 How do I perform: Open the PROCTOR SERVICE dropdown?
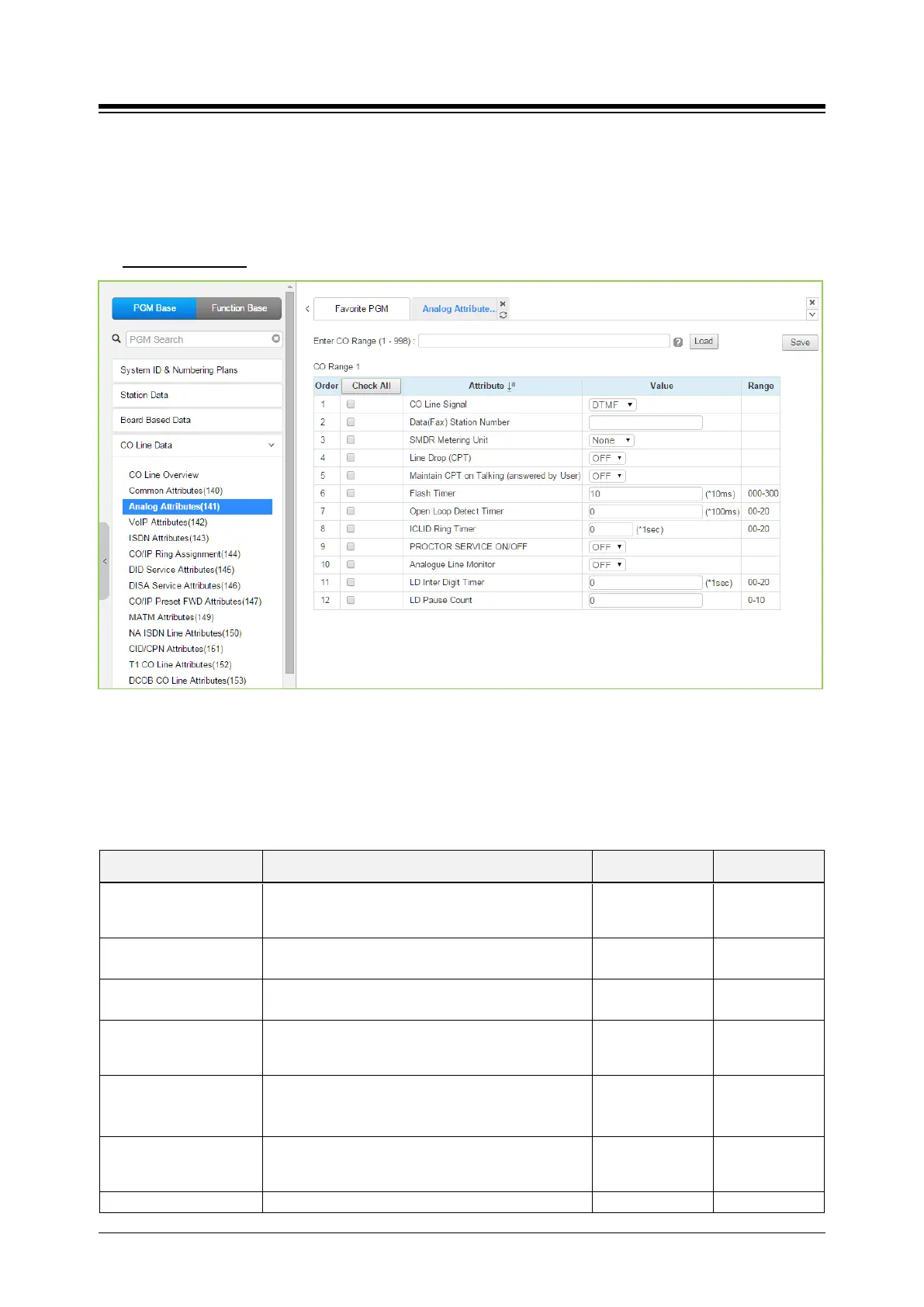click(607, 547)
